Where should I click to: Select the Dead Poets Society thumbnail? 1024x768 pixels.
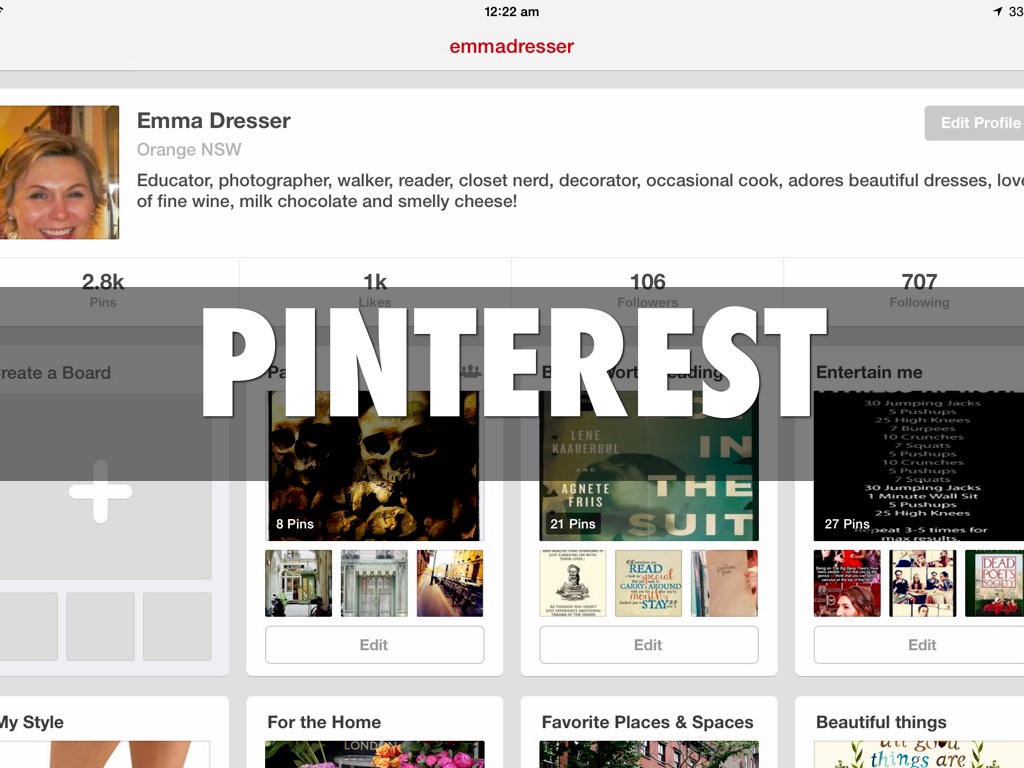click(x=995, y=583)
